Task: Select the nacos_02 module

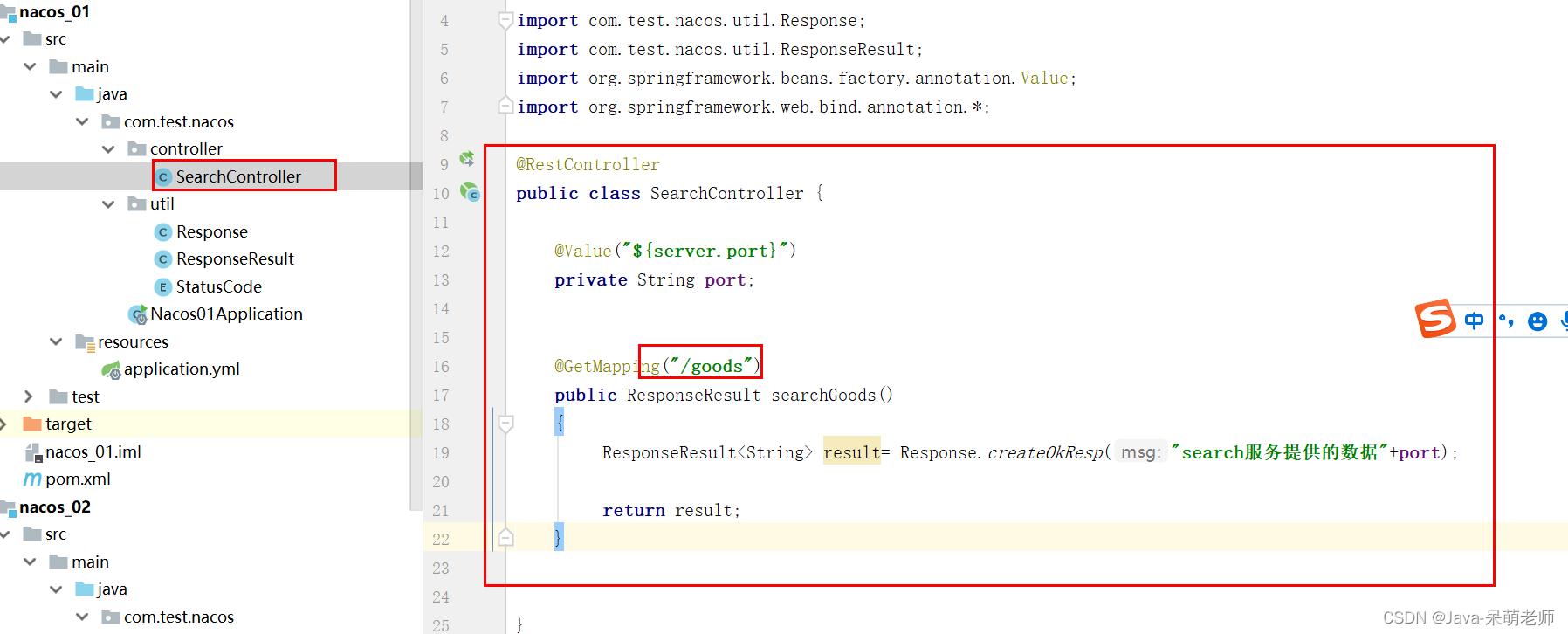Action: click(x=54, y=507)
